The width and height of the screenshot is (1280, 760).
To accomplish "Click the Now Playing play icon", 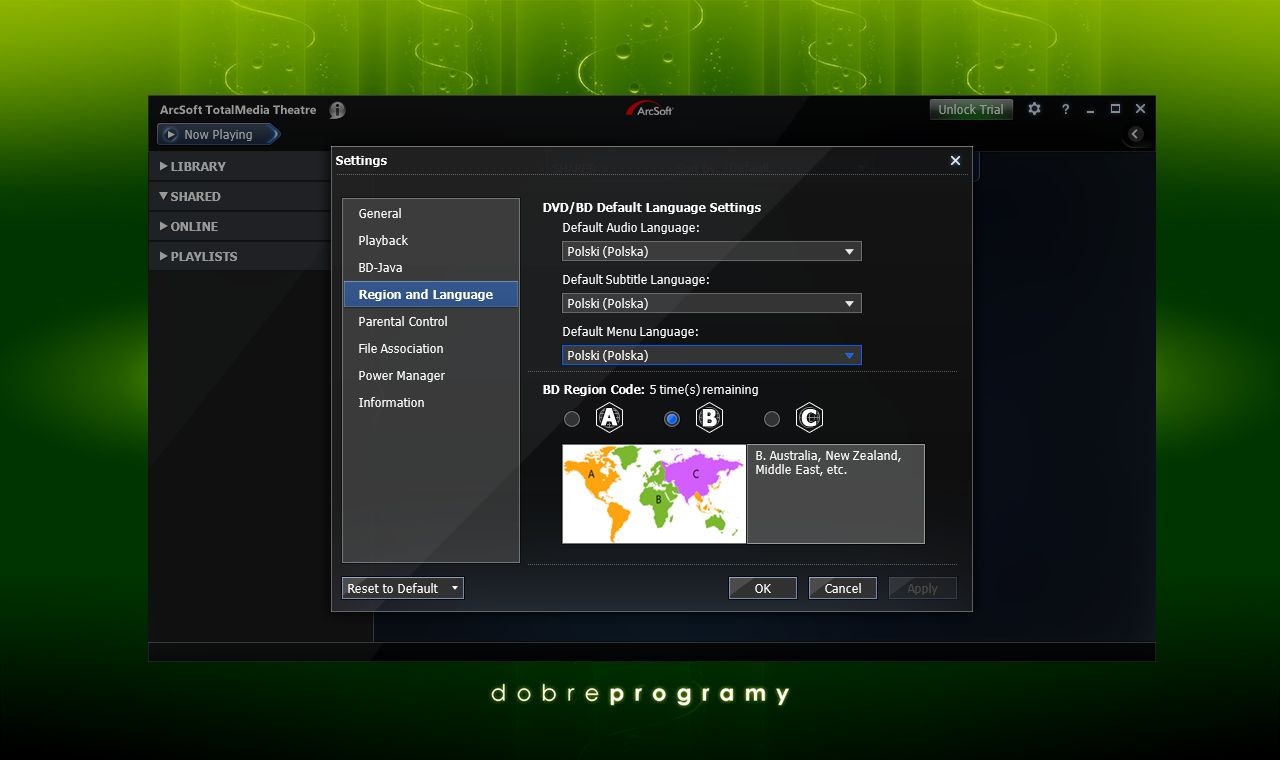I will (171, 134).
